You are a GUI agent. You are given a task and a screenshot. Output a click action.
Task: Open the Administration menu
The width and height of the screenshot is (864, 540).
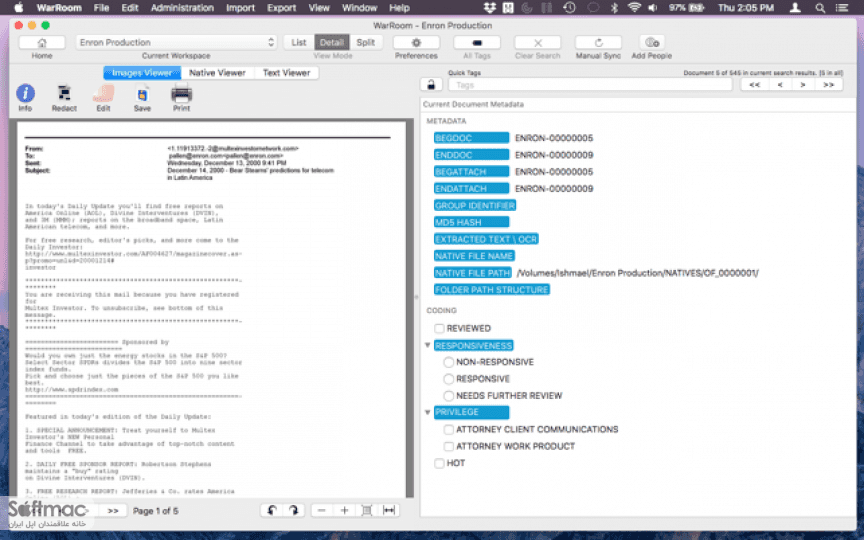182,8
